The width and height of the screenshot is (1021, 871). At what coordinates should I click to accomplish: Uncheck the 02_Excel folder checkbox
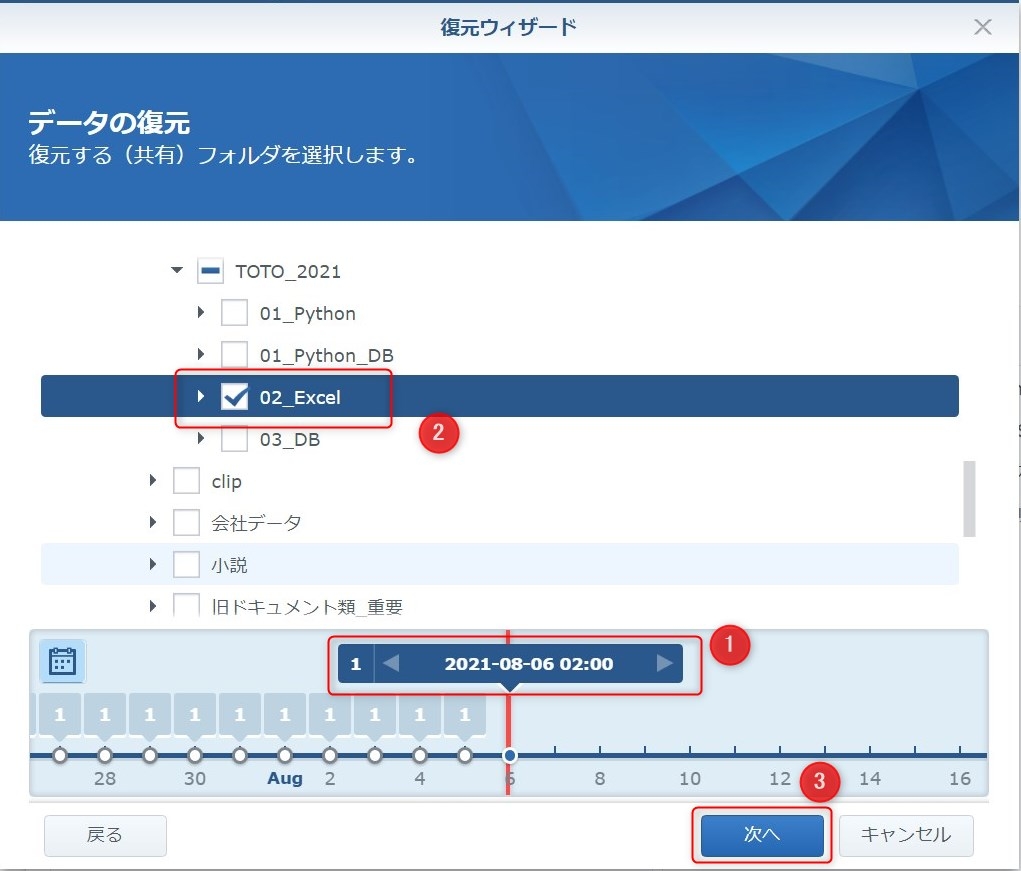tap(234, 397)
